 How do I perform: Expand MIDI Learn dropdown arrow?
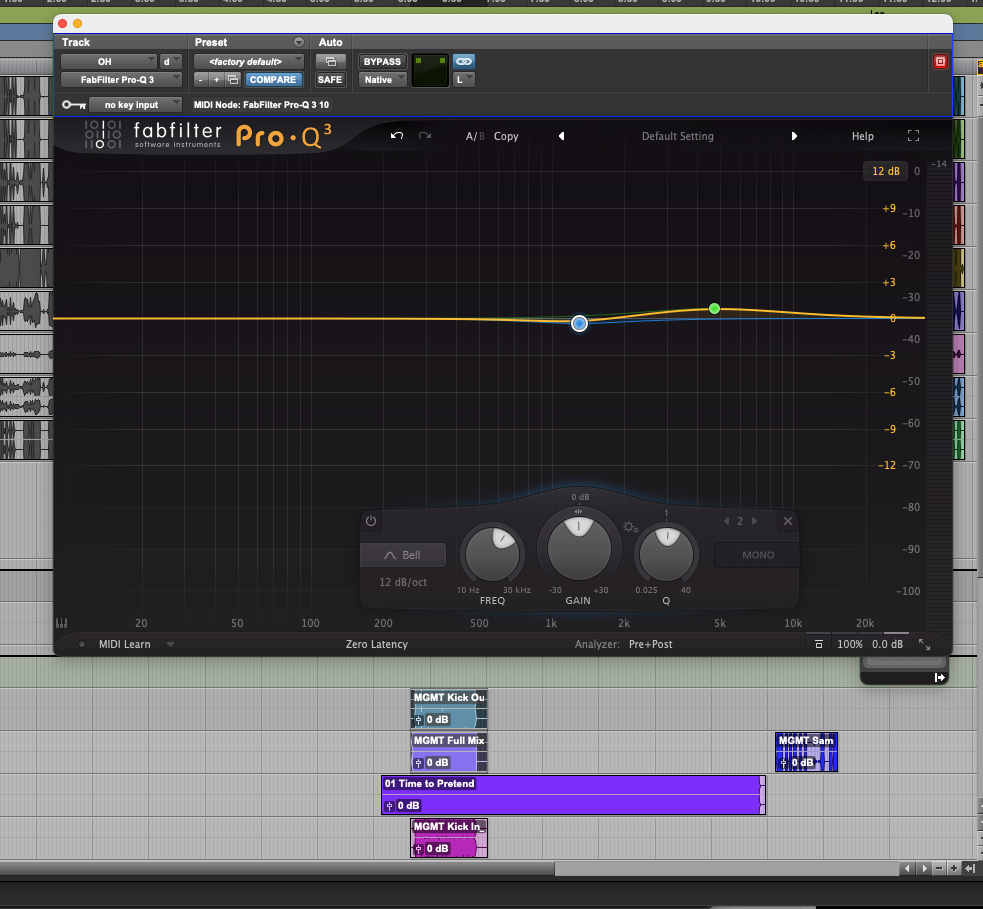pos(170,644)
